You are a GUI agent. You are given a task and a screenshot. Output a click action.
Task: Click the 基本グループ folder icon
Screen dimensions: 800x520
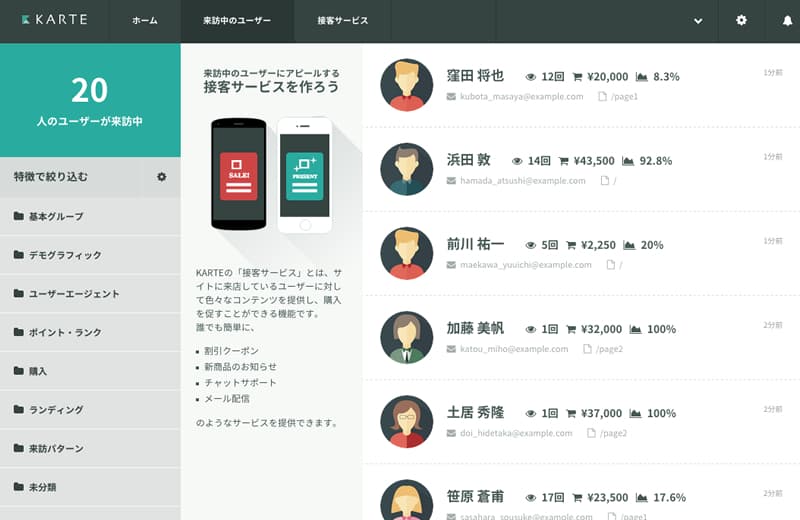(x=19, y=216)
